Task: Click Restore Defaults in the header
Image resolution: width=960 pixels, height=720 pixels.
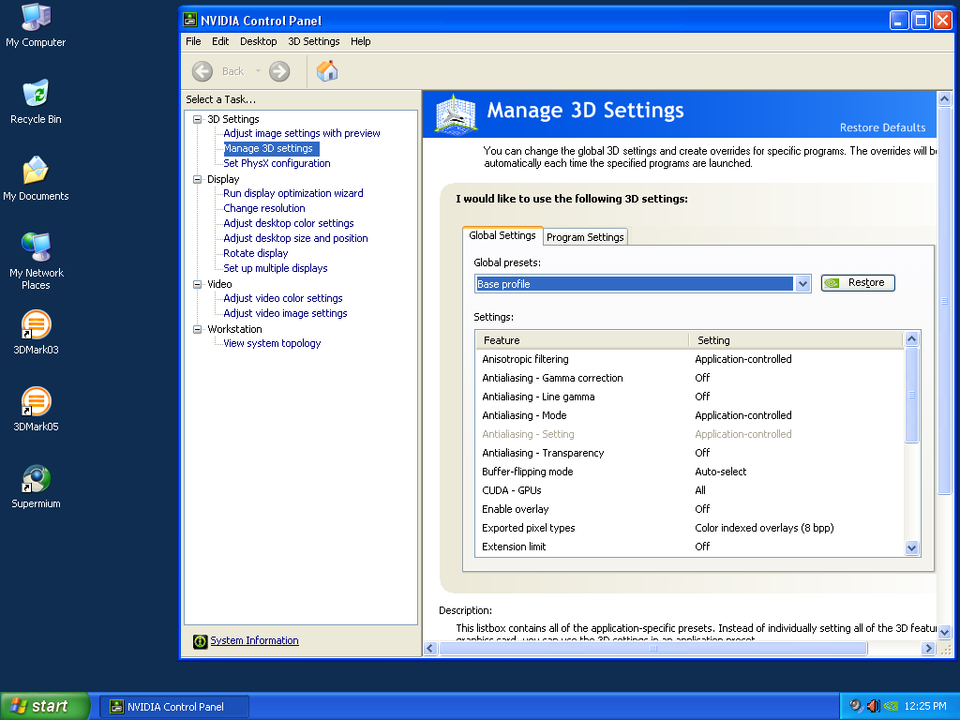Action: tap(882, 128)
